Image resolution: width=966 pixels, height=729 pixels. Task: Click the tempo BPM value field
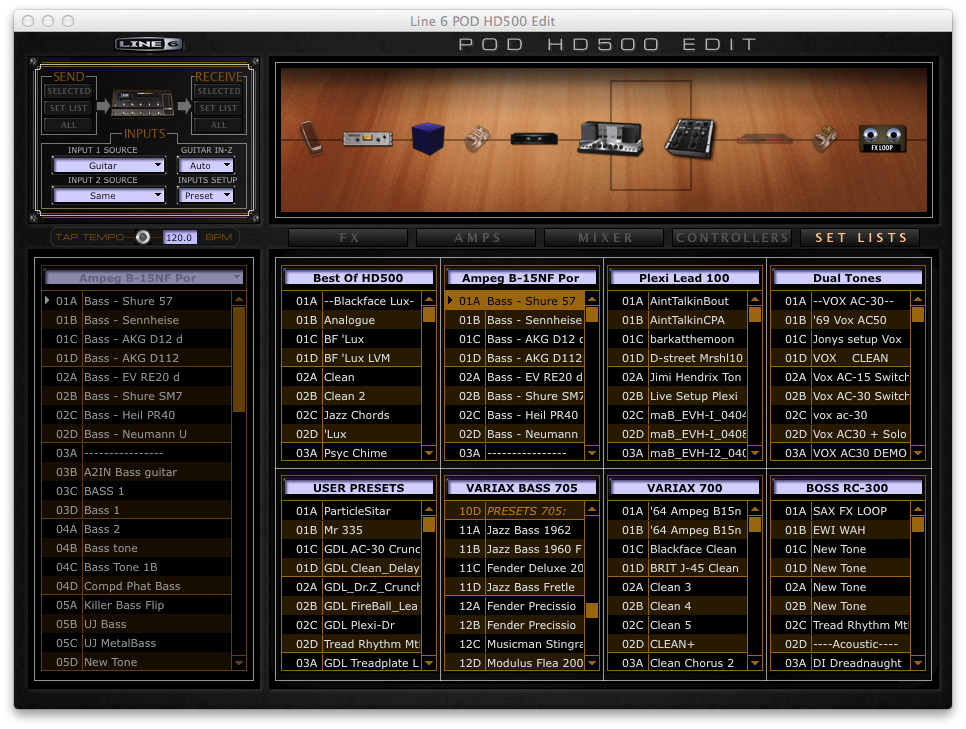tap(179, 237)
